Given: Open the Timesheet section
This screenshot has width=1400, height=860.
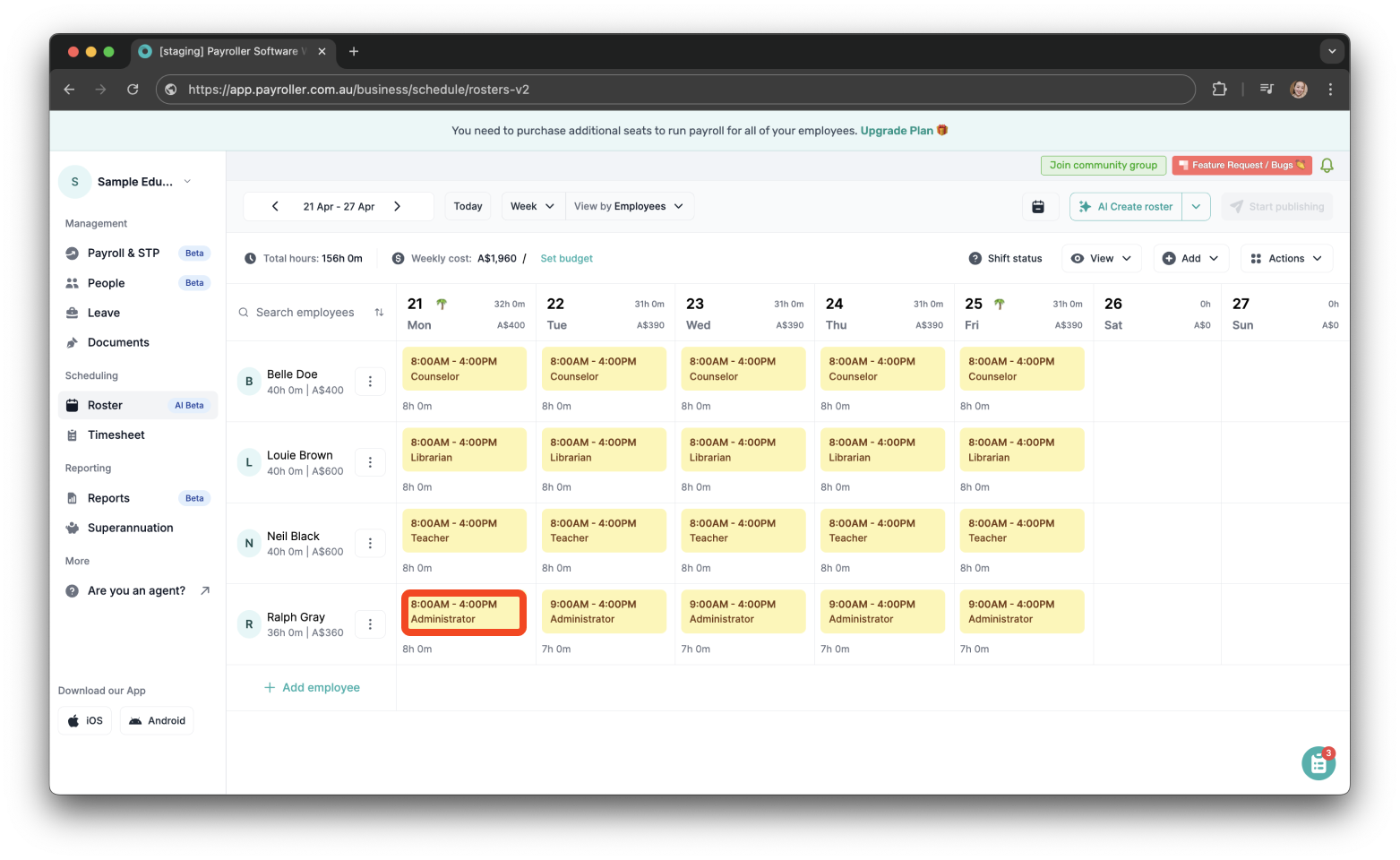Looking at the screenshot, I should [x=116, y=434].
